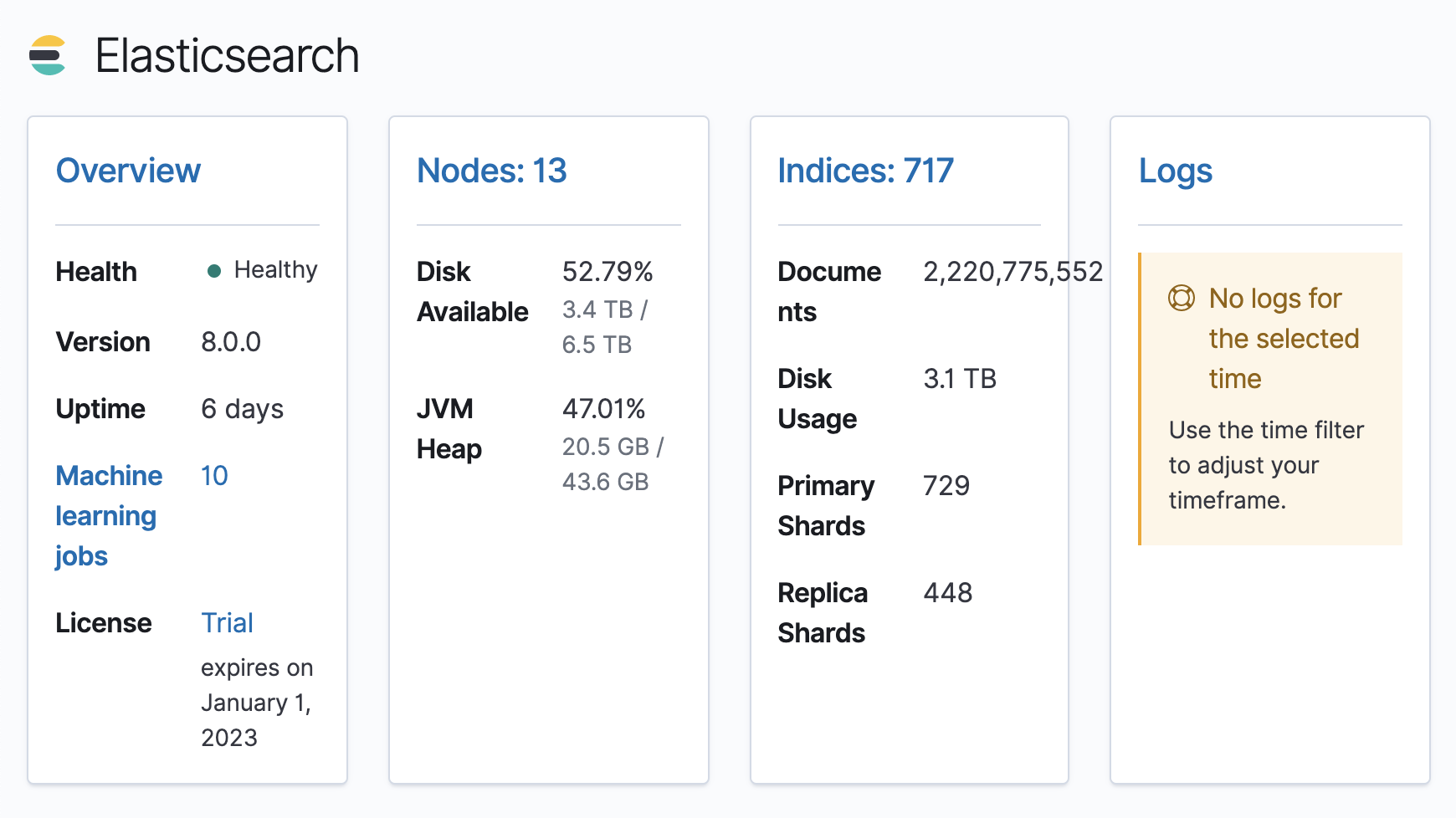Open the Indices: 717 link
The image size is (1456, 818).
coord(865,171)
